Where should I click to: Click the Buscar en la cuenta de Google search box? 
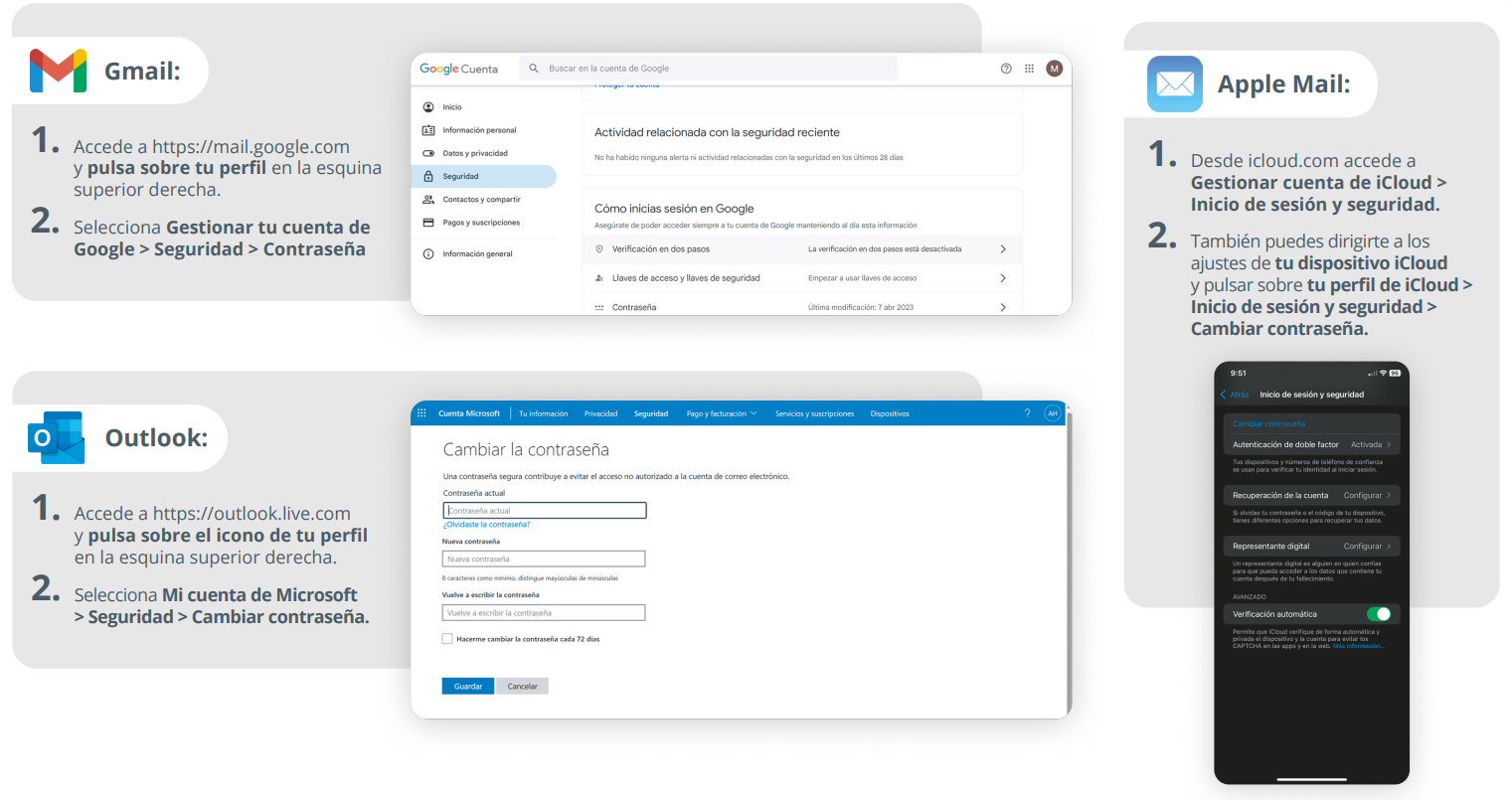708,69
